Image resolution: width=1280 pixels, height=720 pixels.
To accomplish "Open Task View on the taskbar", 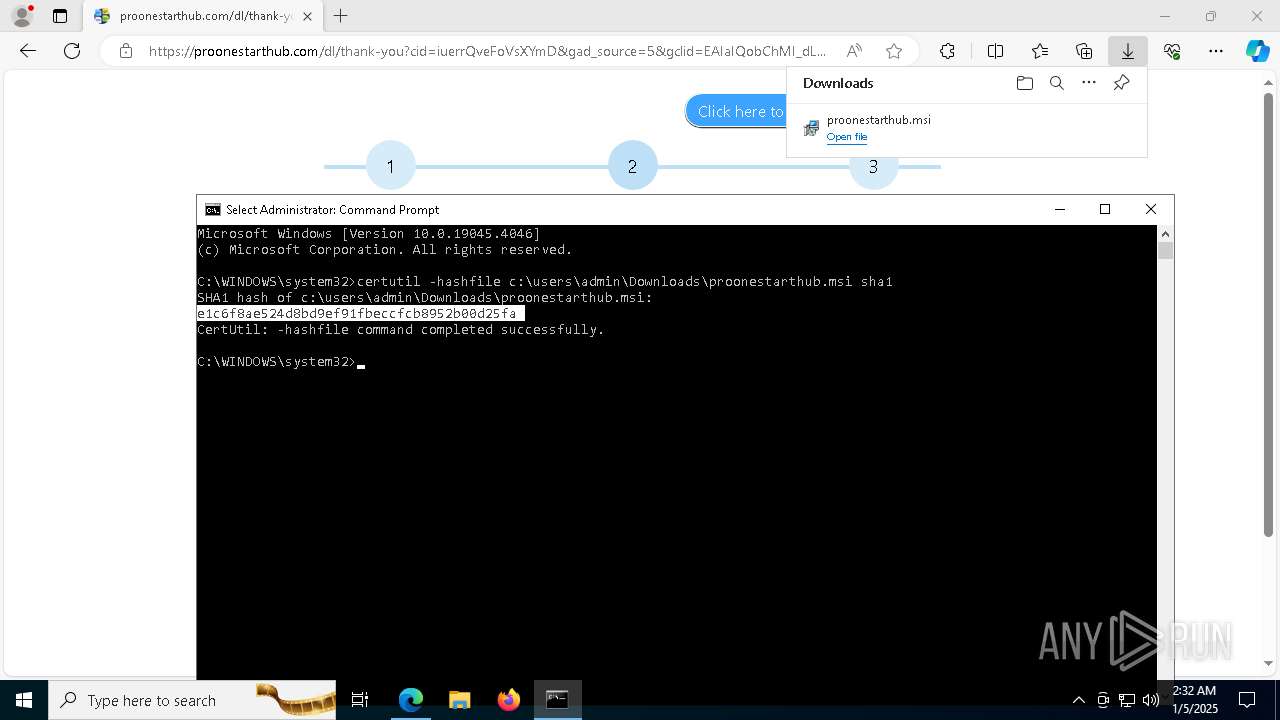I will [360, 700].
